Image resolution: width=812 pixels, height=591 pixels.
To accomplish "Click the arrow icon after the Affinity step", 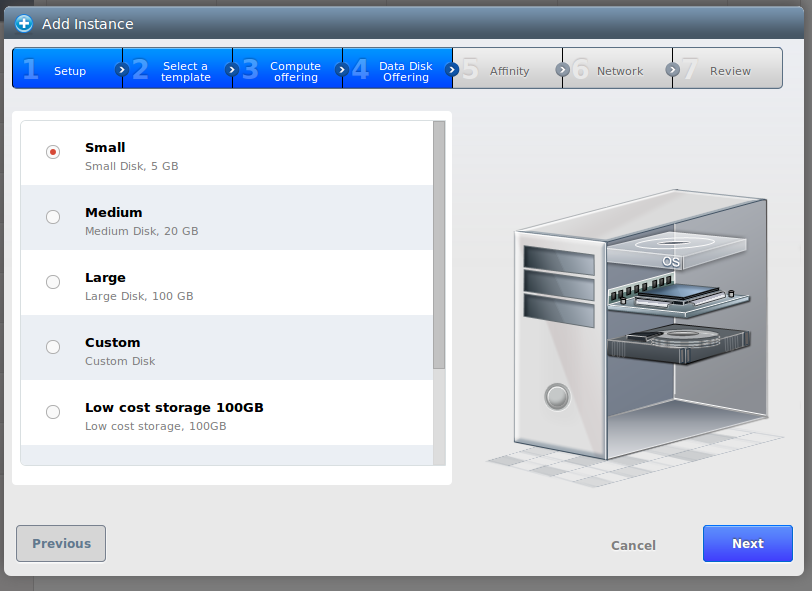I will [x=562, y=69].
